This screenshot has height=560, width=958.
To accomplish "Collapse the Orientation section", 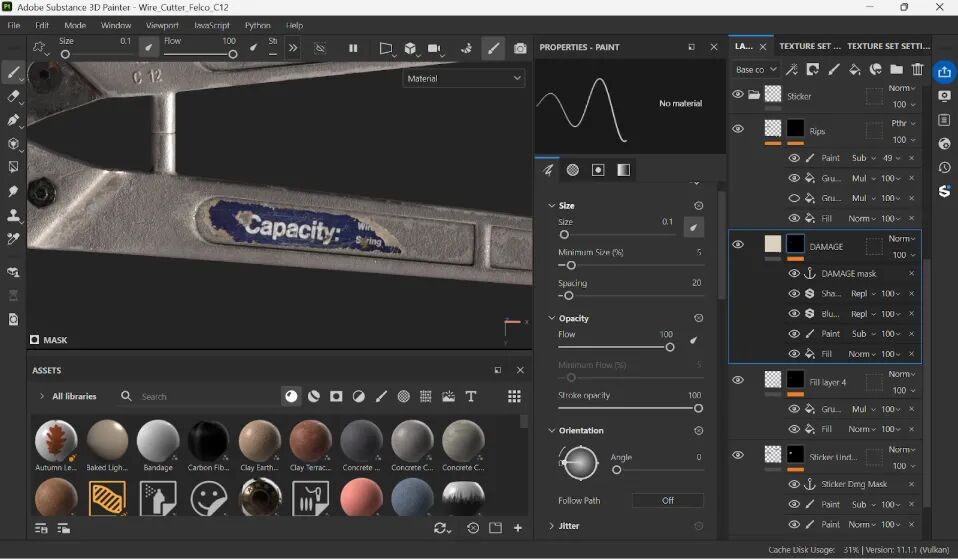I will click(x=551, y=431).
